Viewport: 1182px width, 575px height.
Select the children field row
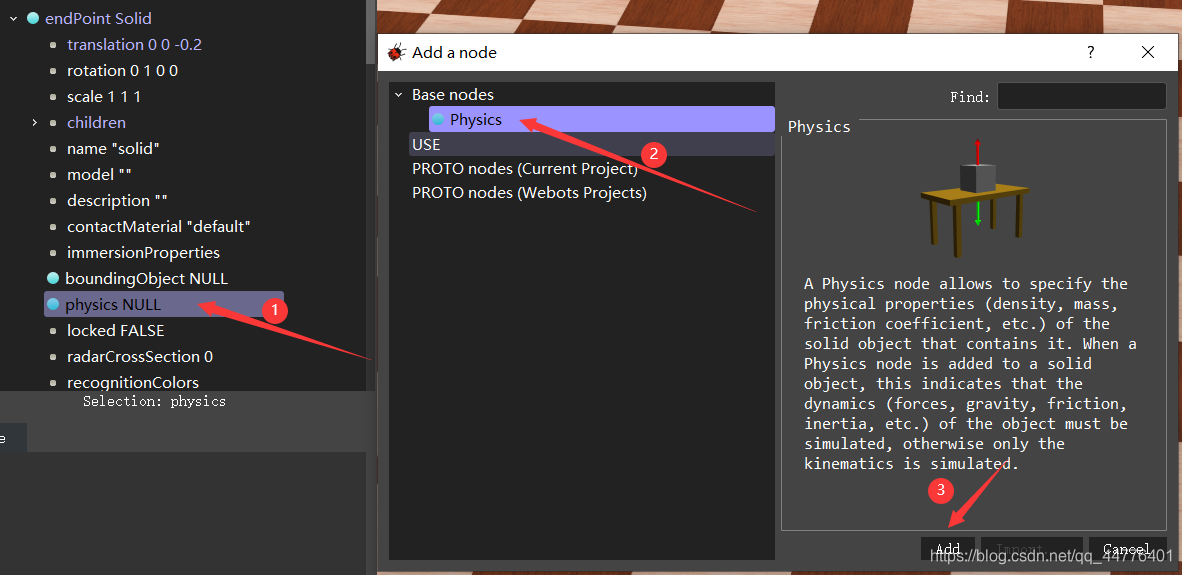pos(96,122)
